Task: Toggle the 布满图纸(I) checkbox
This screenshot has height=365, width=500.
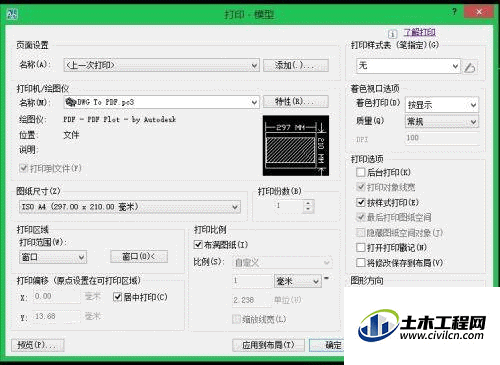Action: pyautogui.click(x=198, y=245)
